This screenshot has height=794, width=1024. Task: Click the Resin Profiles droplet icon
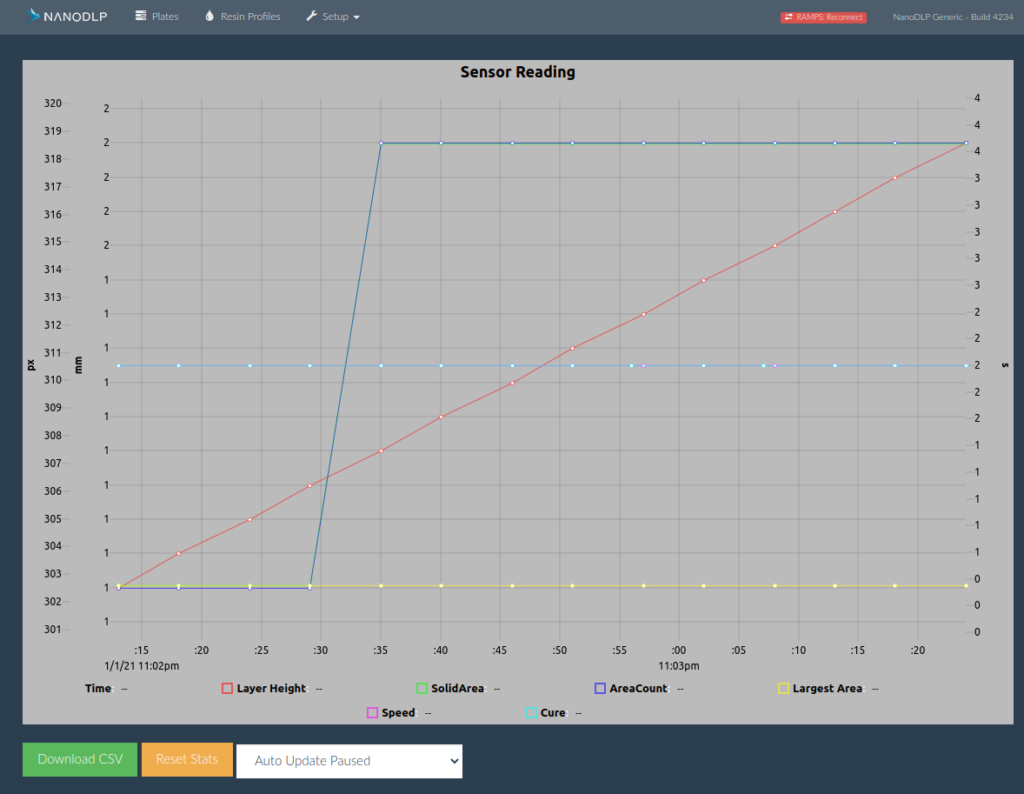pos(208,16)
